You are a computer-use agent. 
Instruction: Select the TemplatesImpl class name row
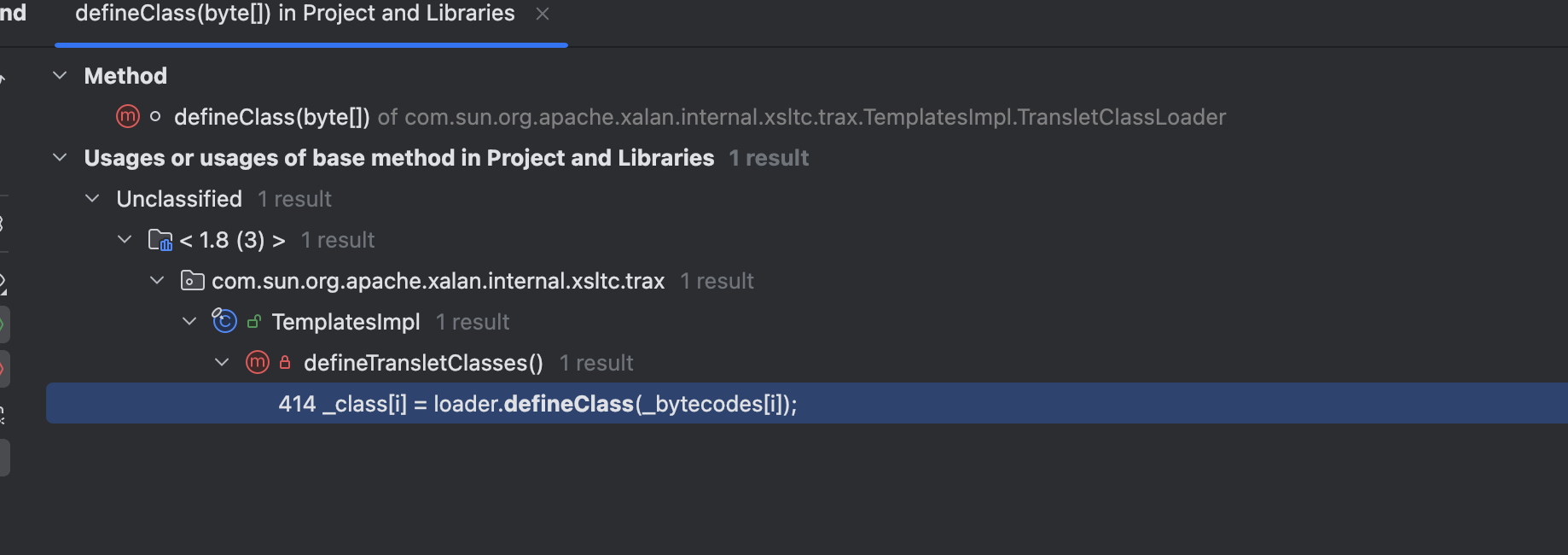[x=346, y=322]
